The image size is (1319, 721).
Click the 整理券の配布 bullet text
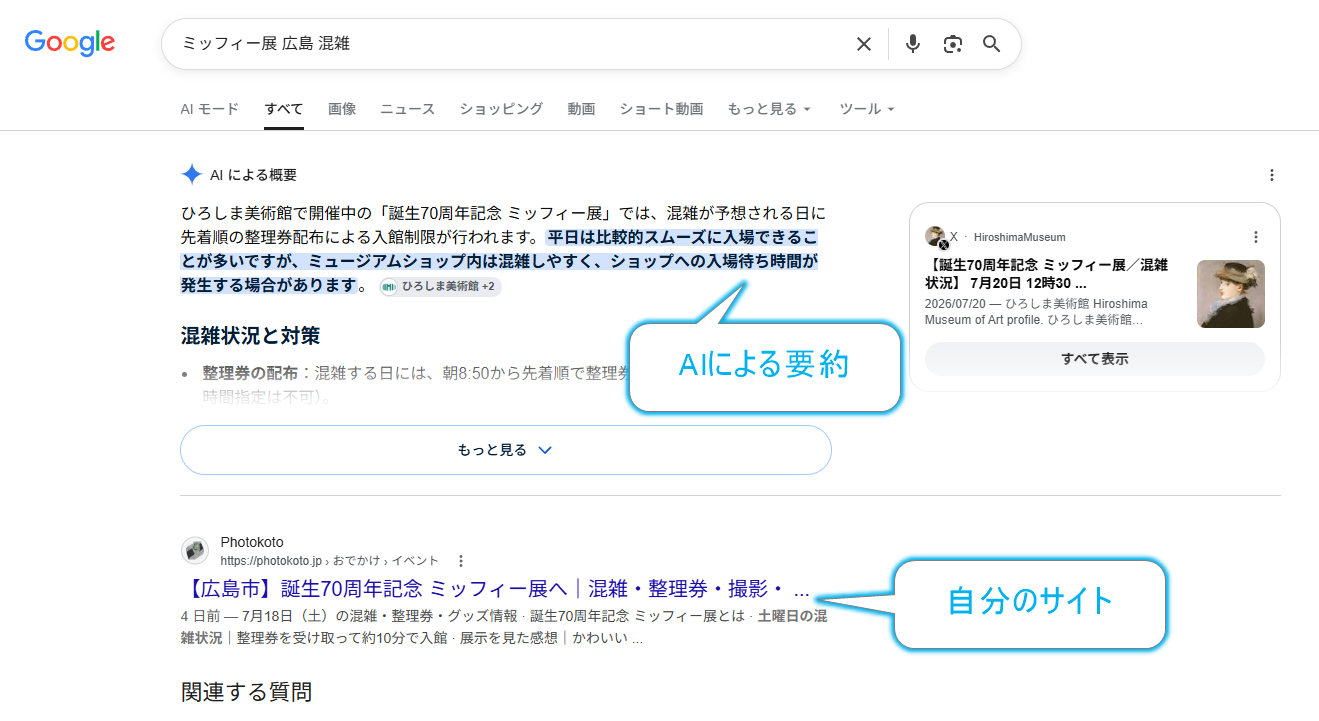point(250,373)
